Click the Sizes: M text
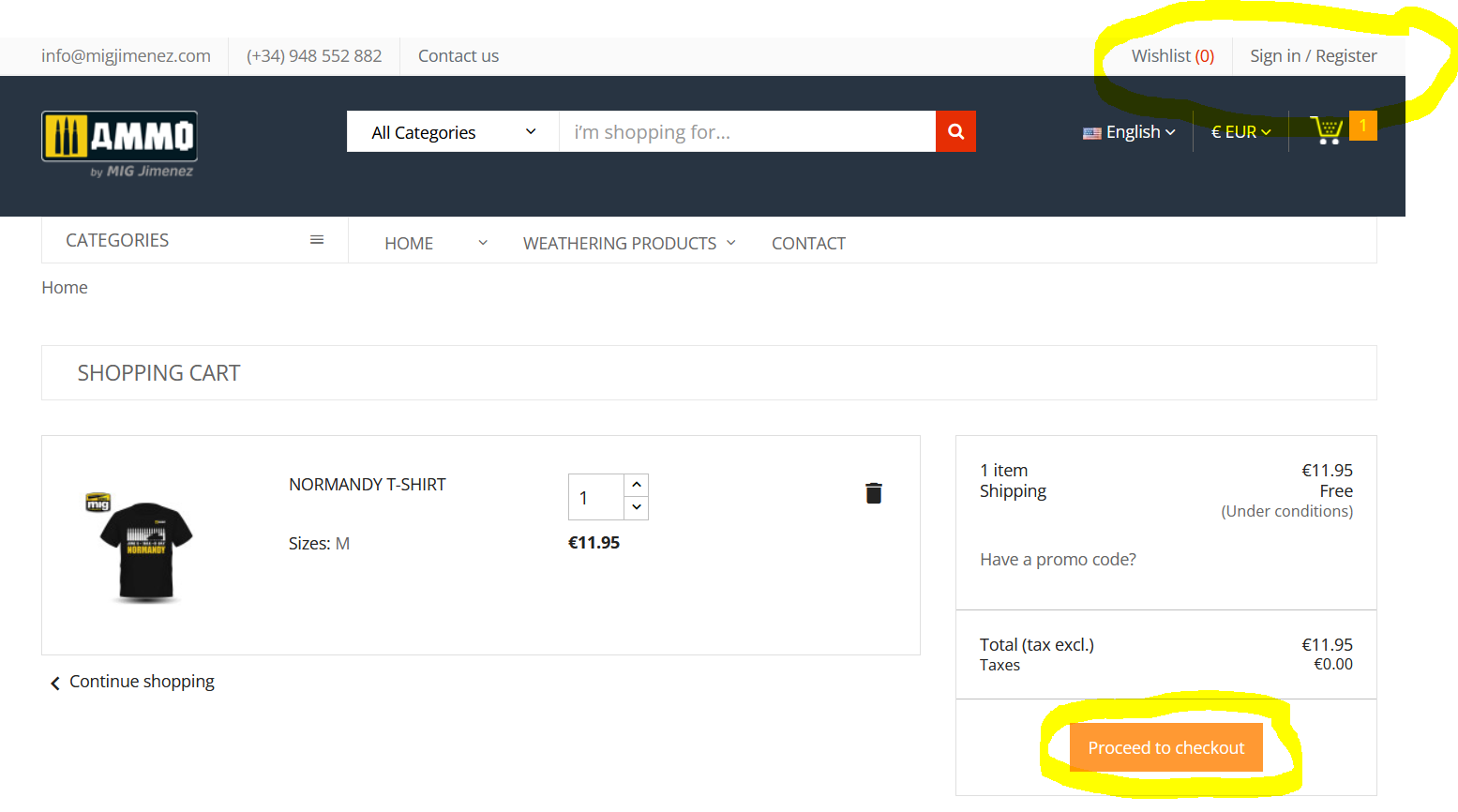 pos(319,544)
